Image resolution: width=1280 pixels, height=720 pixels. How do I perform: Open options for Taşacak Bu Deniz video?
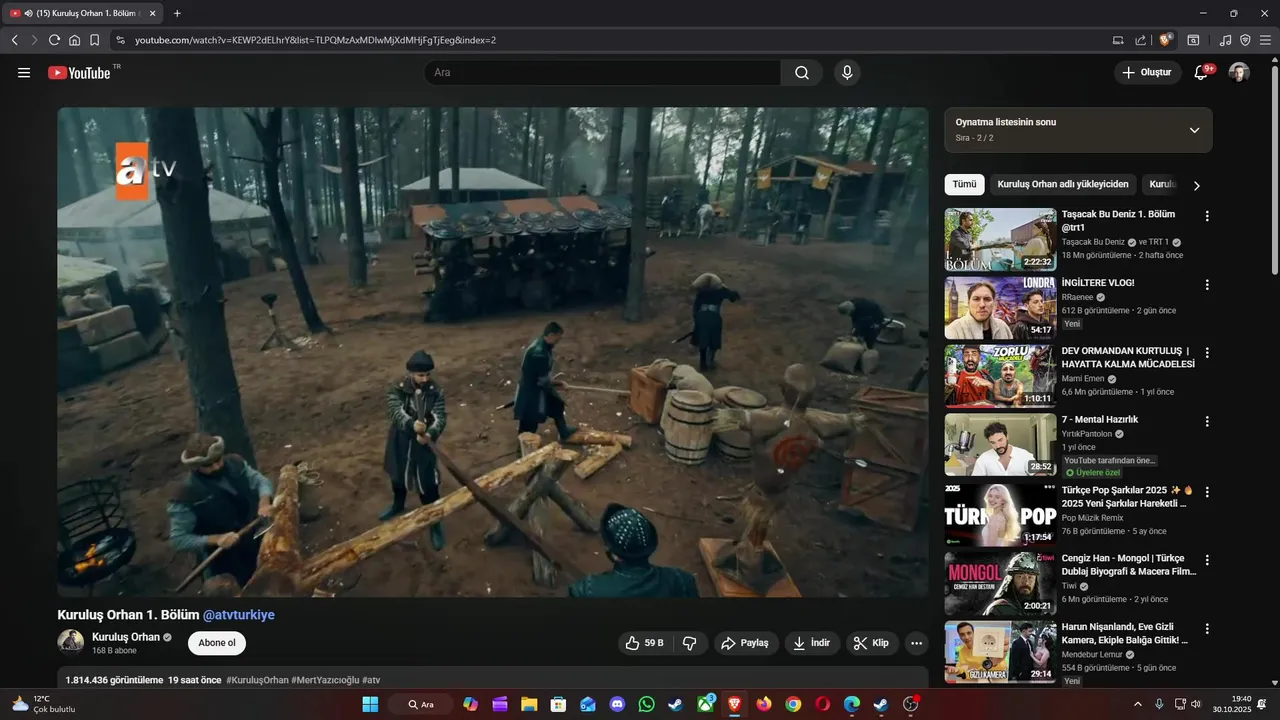pos(1207,216)
